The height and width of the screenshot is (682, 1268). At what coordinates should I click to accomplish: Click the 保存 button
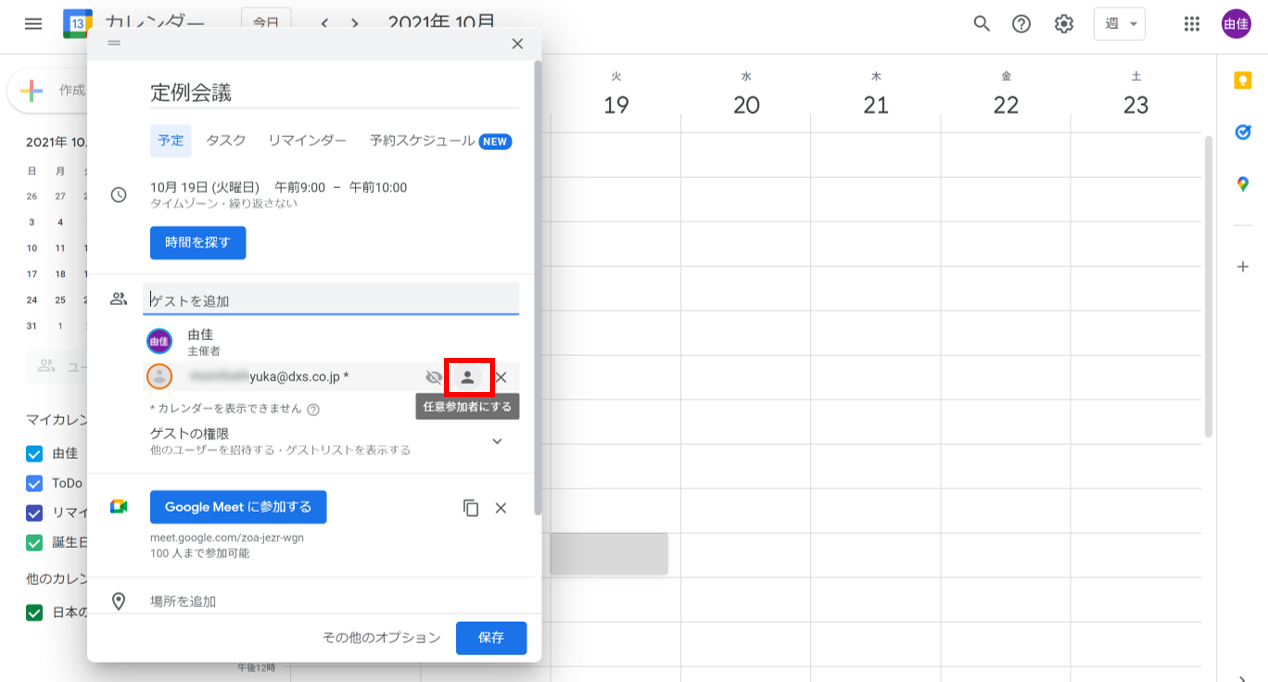click(491, 638)
